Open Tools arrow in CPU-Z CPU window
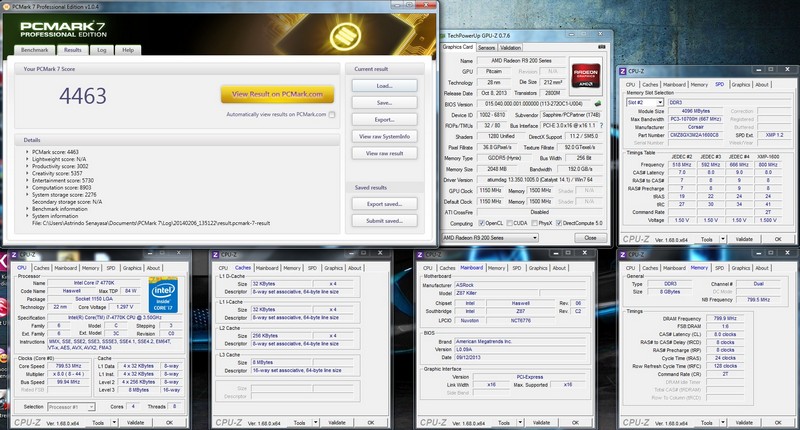 pyautogui.click(x=114, y=423)
